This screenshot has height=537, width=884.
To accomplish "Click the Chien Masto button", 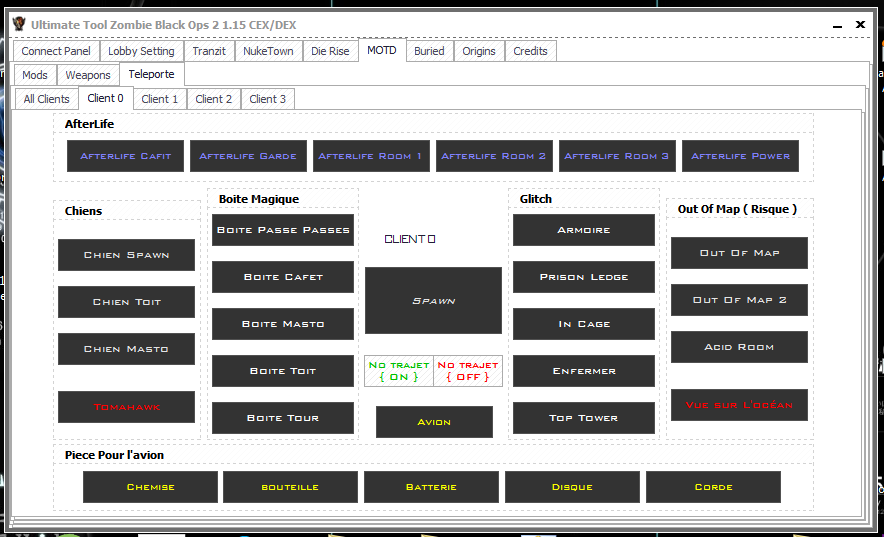I will tap(126, 349).
